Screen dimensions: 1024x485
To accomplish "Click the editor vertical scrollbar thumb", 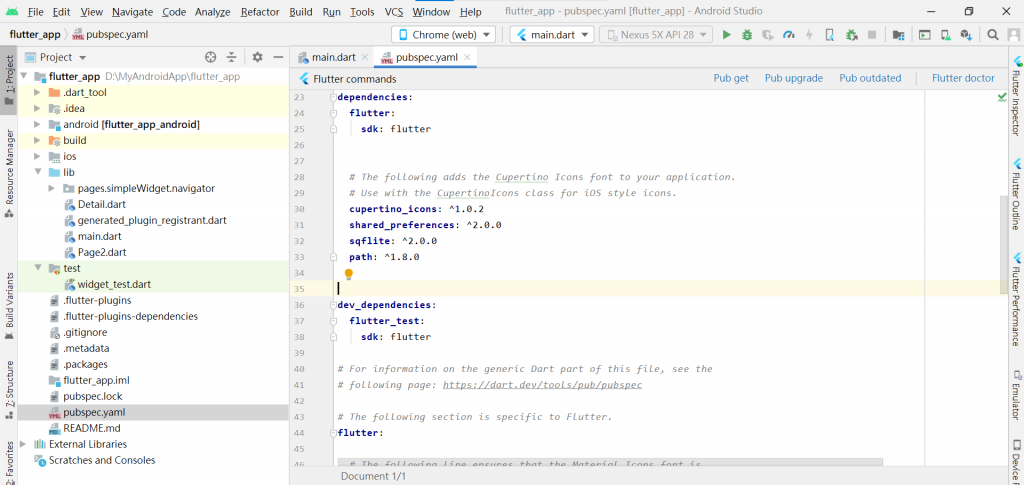I will pos(1004,245).
